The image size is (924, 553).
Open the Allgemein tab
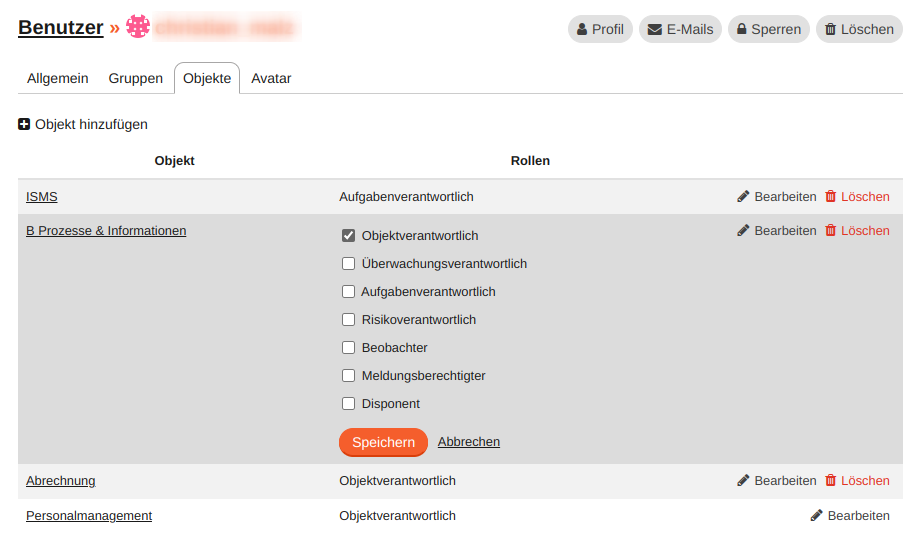pyautogui.click(x=58, y=78)
